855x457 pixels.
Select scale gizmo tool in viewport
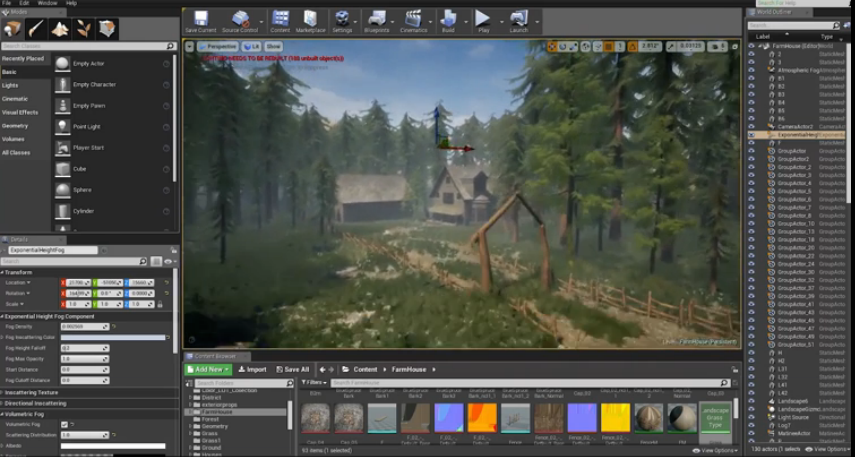pos(573,47)
